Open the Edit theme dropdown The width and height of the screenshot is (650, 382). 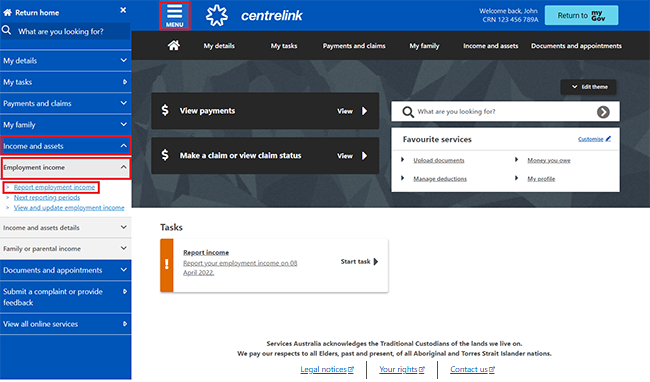[x=588, y=87]
